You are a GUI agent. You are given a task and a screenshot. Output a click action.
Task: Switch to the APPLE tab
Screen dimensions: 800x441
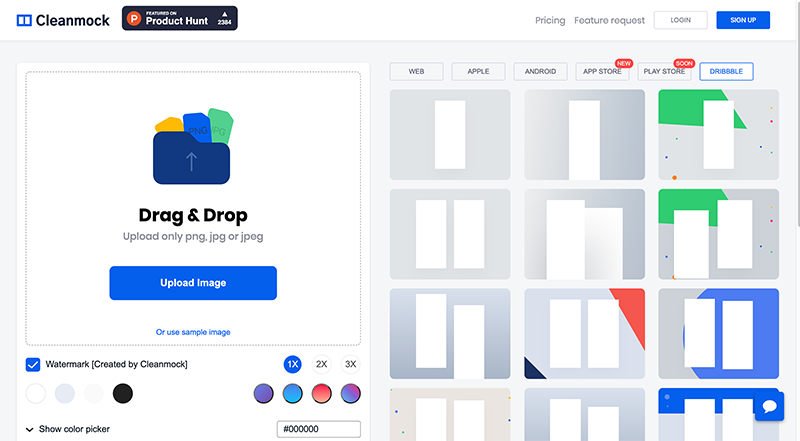pyautogui.click(x=478, y=71)
